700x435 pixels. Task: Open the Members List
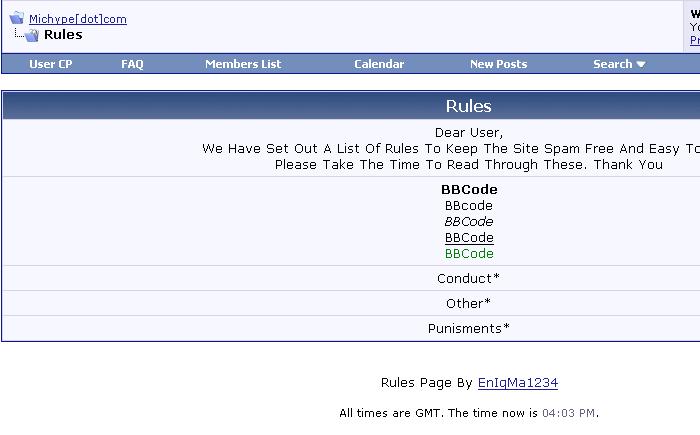243,64
